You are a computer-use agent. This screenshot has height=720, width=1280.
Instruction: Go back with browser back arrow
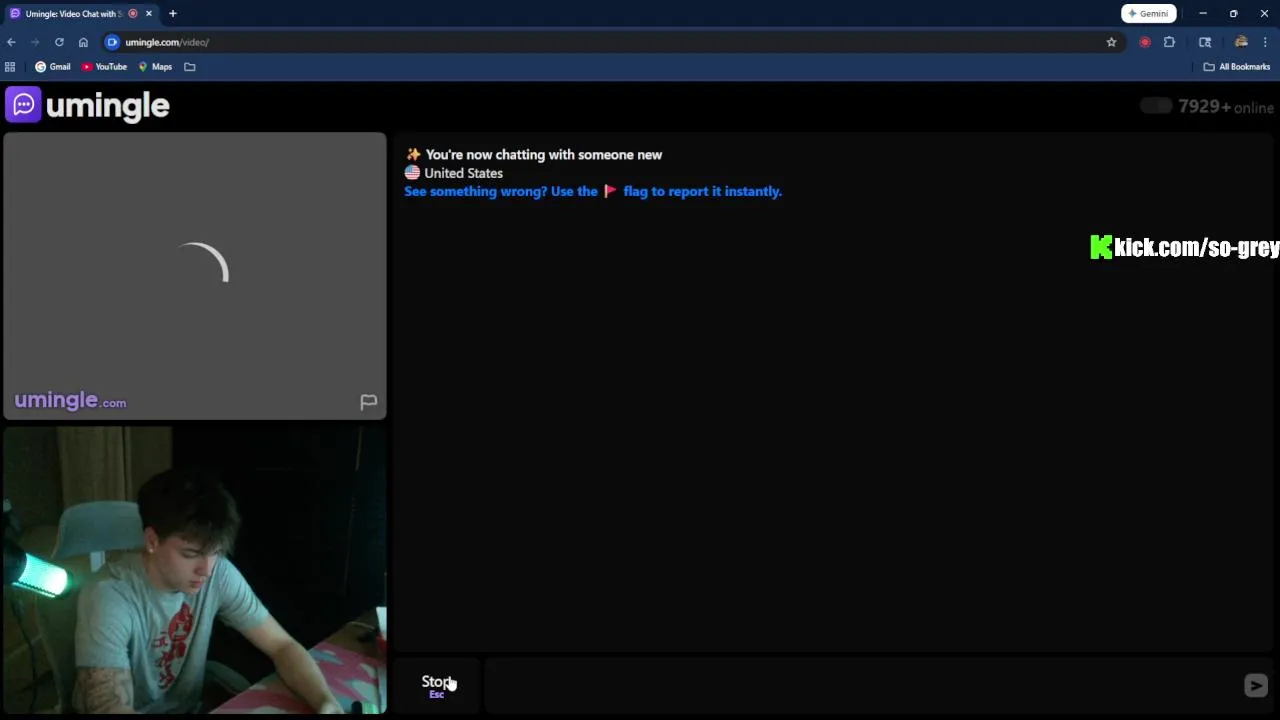pos(11,42)
